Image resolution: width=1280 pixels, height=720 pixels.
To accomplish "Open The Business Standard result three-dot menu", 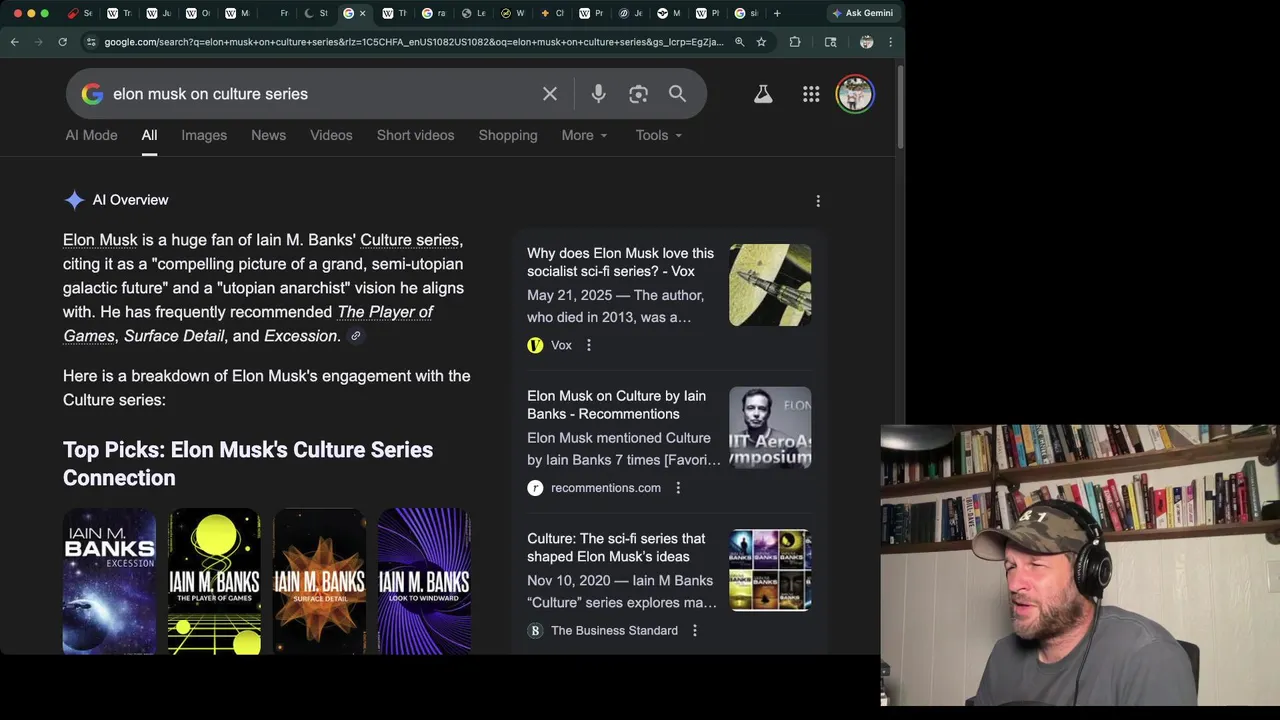I will coord(694,631).
